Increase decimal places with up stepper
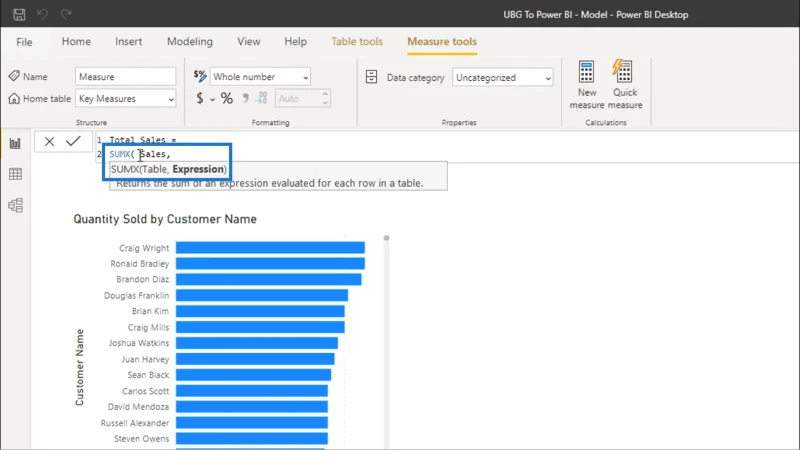This screenshot has height=450, width=800. tap(325, 94)
